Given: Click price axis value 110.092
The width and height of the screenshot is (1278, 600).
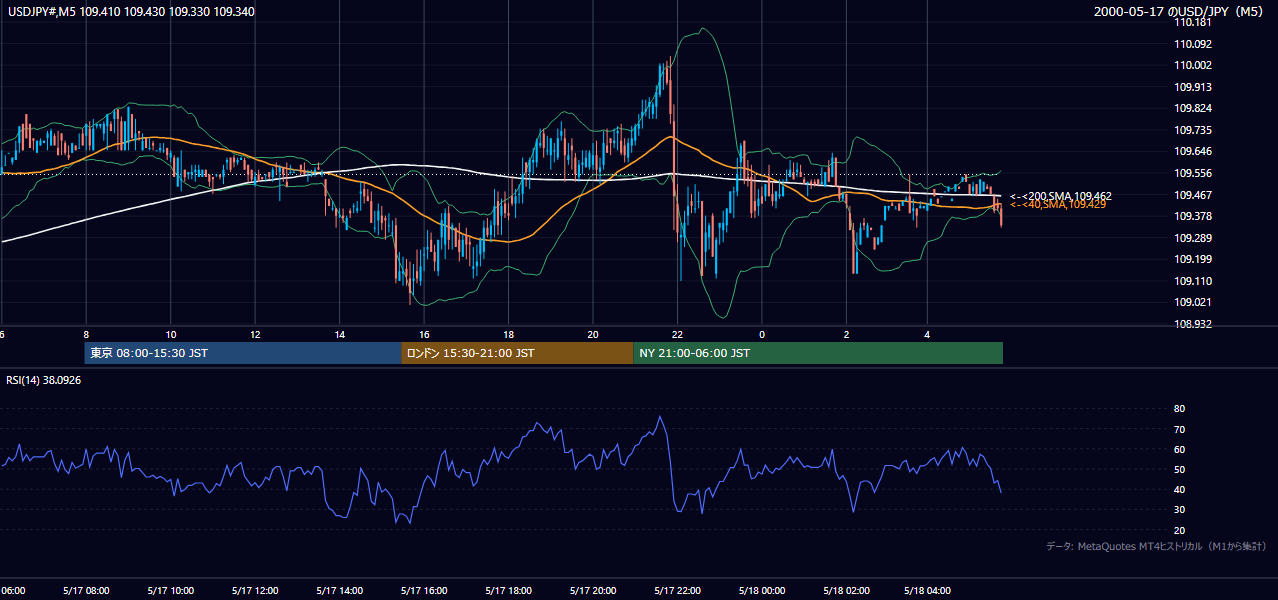Looking at the screenshot, I should click(1194, 44).
